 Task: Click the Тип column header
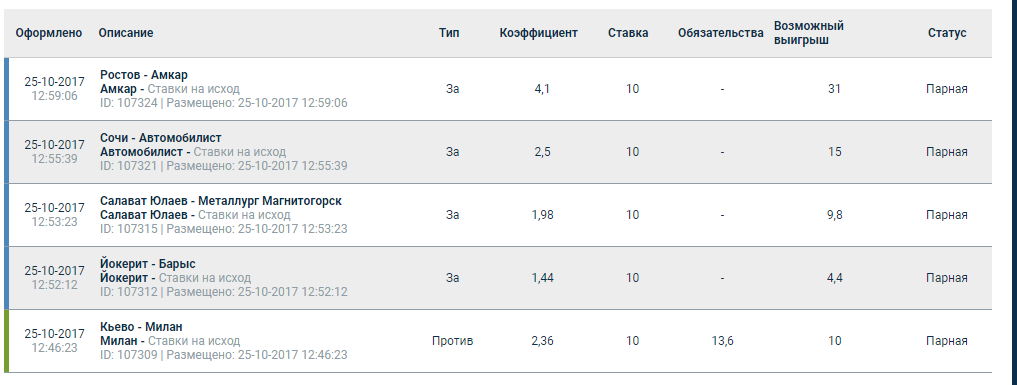[449, 33]
